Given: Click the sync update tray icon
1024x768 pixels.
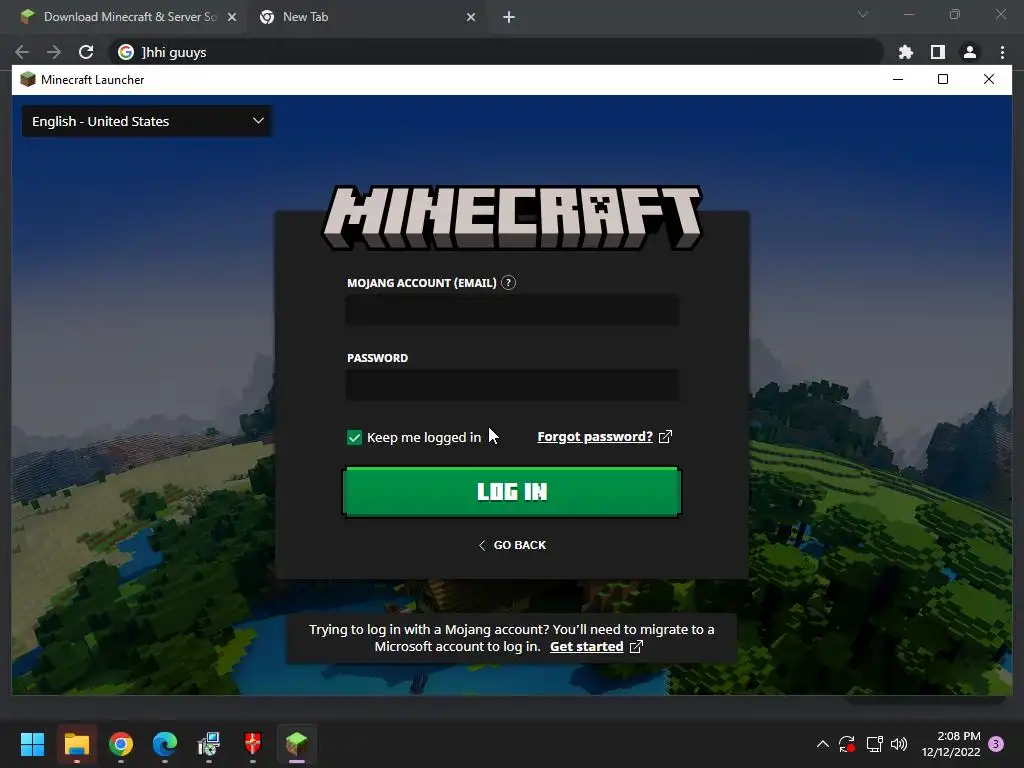Looking at the screenshot, I should (x=847, y=744).
